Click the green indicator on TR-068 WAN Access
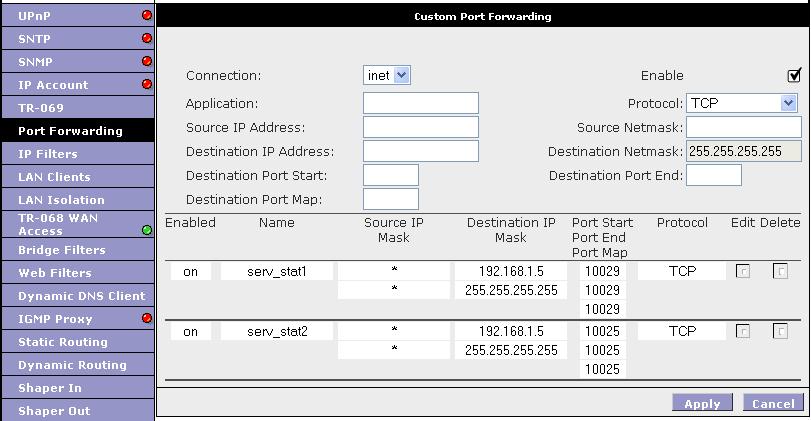811x421 pixels. point(147,230)
